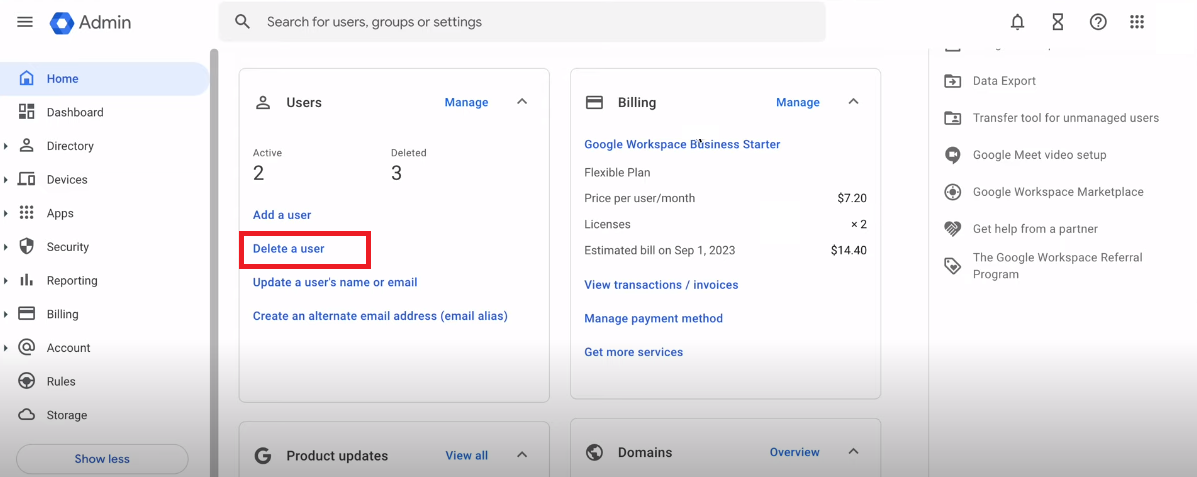Expand the Apps sidebar section arrow
The width and height of the screenshot is (1197, 477).
click(x=6, y=213)
